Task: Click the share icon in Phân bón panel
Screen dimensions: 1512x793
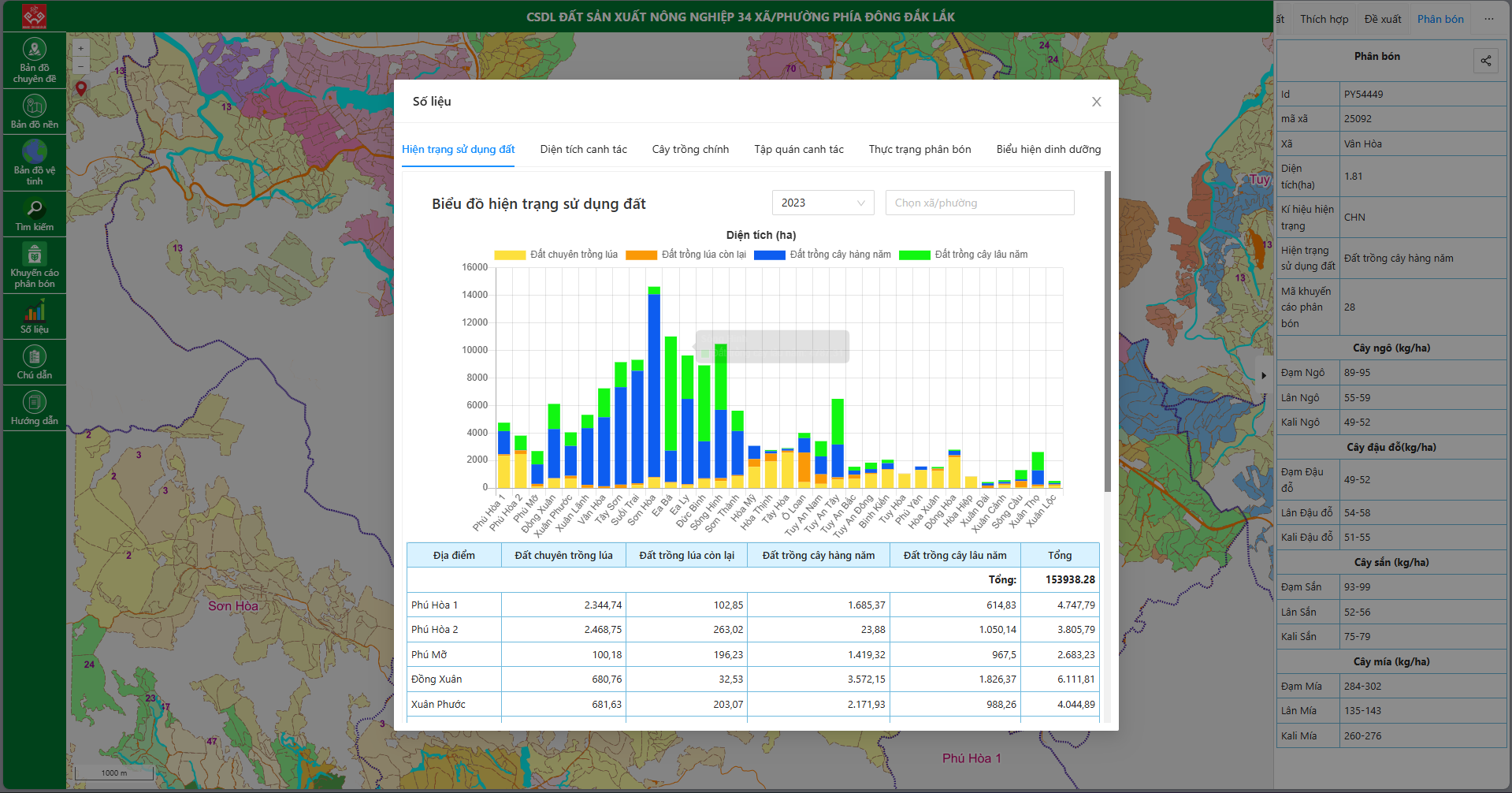Action: coord(1485,61)
